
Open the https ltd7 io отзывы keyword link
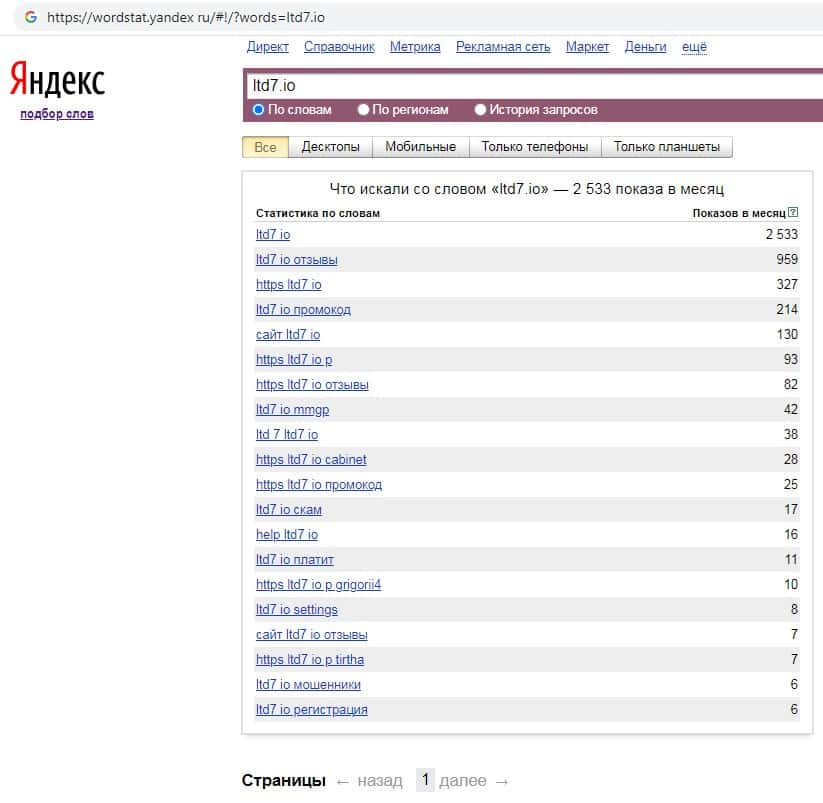click(312, 385)
